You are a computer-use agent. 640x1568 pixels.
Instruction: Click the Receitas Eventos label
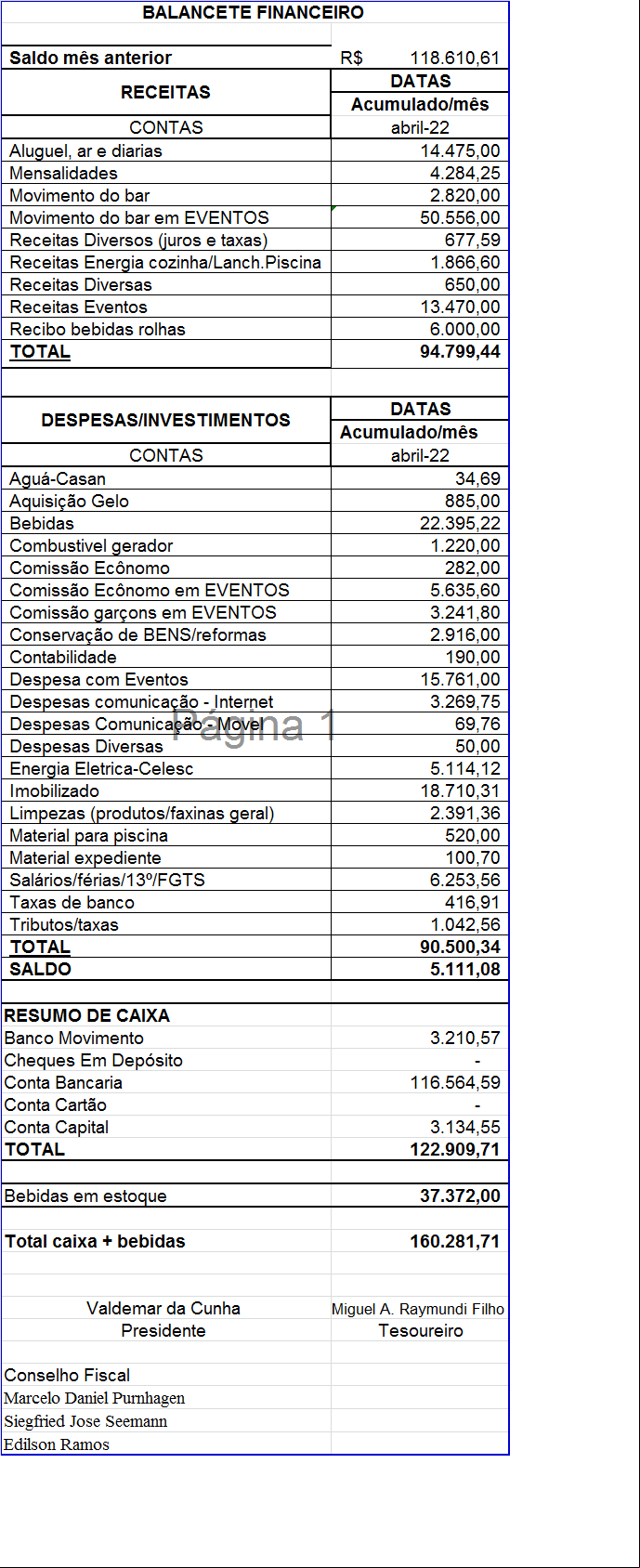tap(78, 307)
